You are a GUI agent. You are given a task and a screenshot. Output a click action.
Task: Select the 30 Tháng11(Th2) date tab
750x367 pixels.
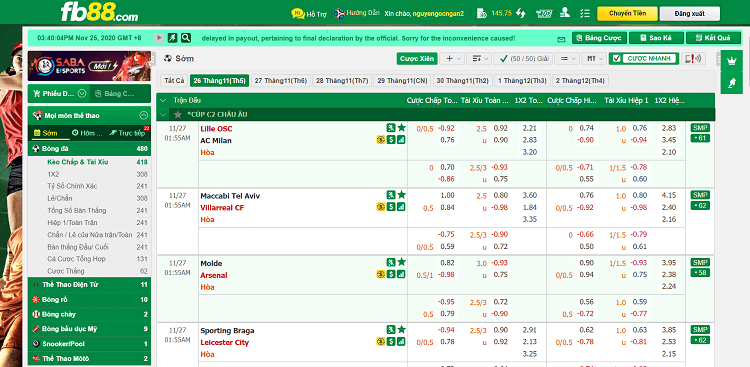coord(463,81)
